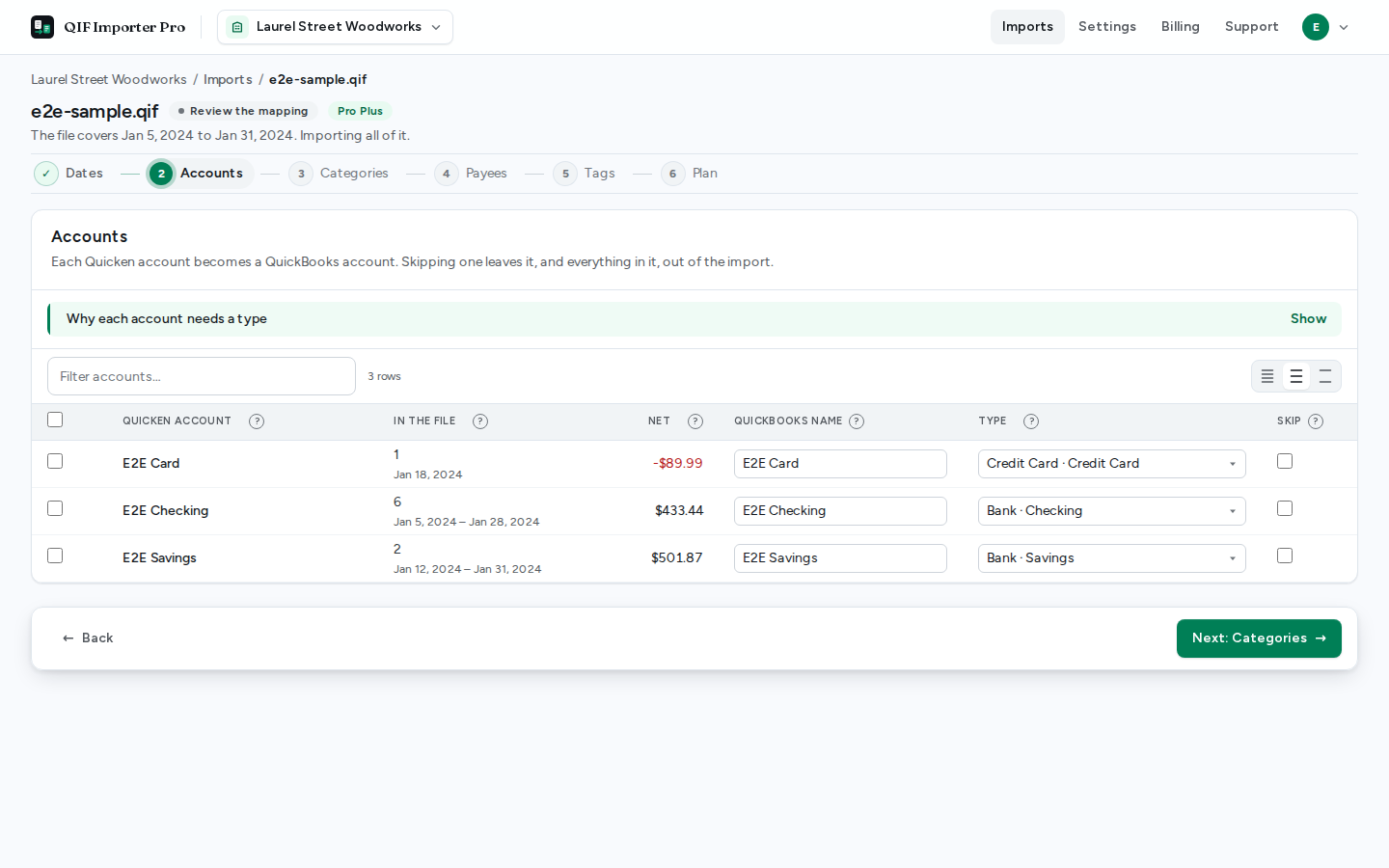Select the E2E Card row checkbox
1389x868 pixels.
coord(55,461)
